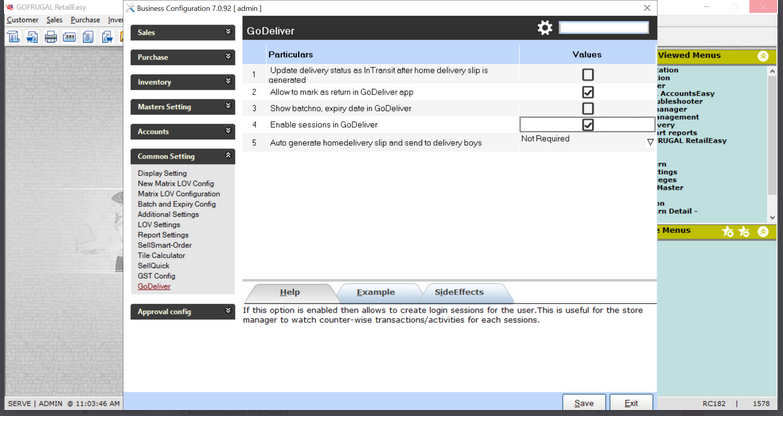
Task: Open the SideEffects tab
Action: click(x=459, y=292)
